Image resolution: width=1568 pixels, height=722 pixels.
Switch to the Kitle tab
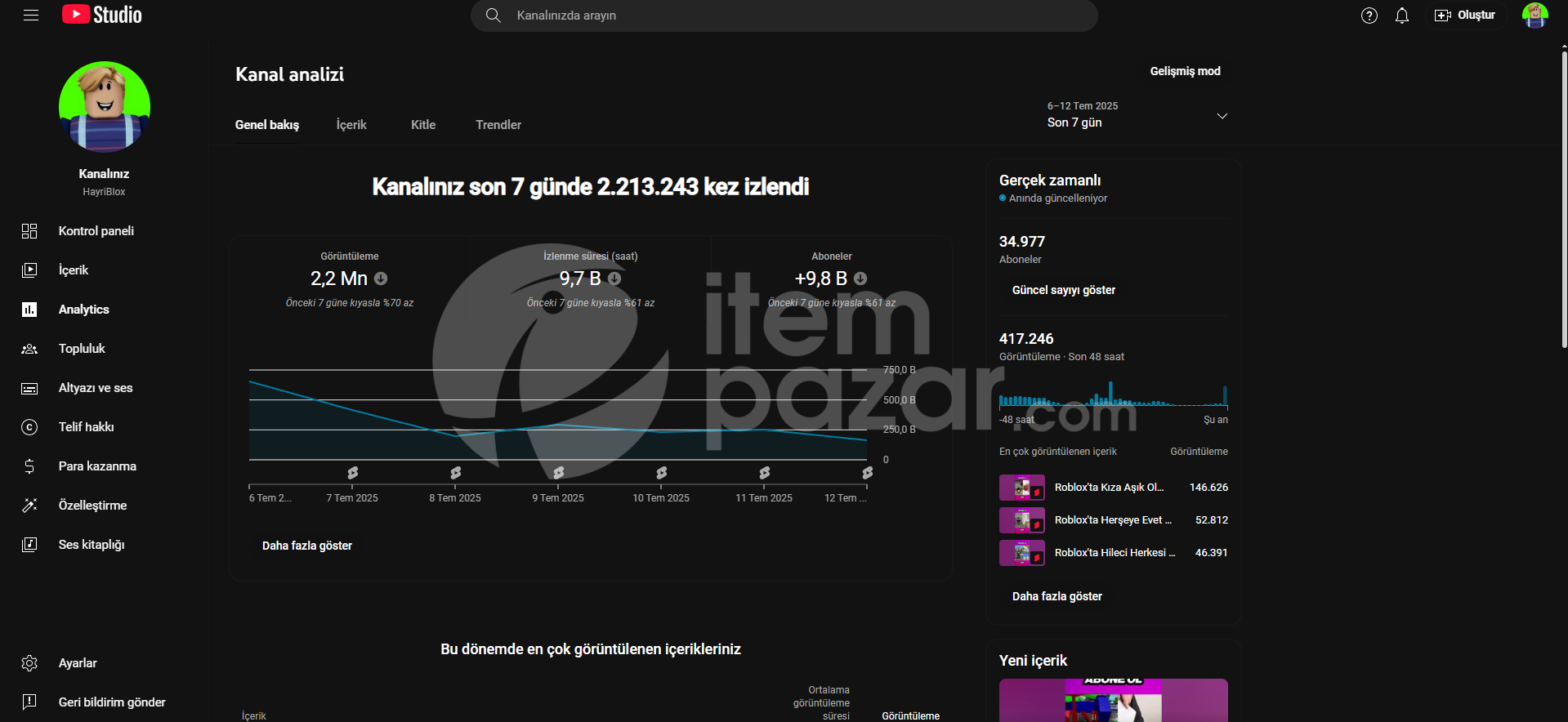pyautogui.click(x=423, y=125)
